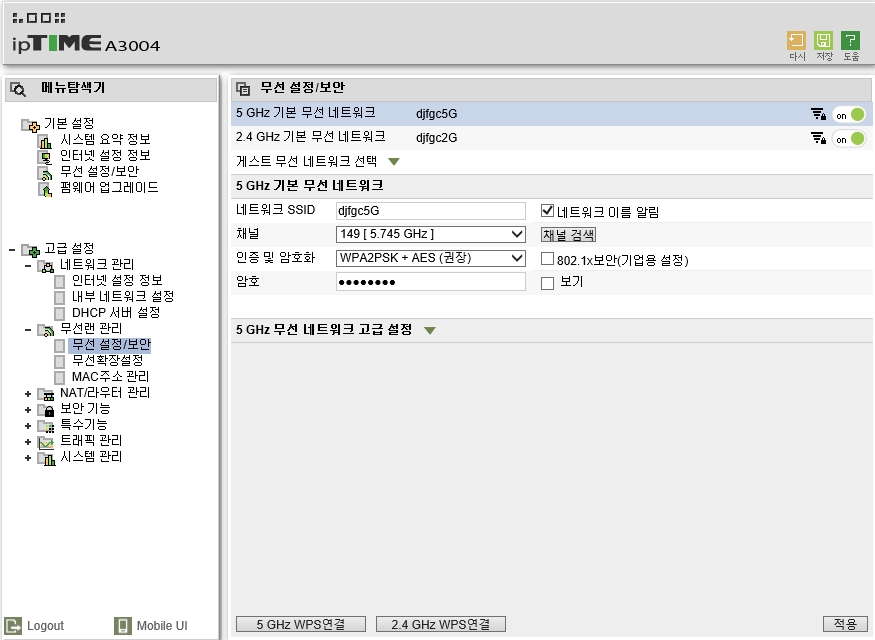Open the 인증 및 암호화 dropdown
The height and width of the screenshot is (640, 875).
pyautogui.click(x=430, y=258)
